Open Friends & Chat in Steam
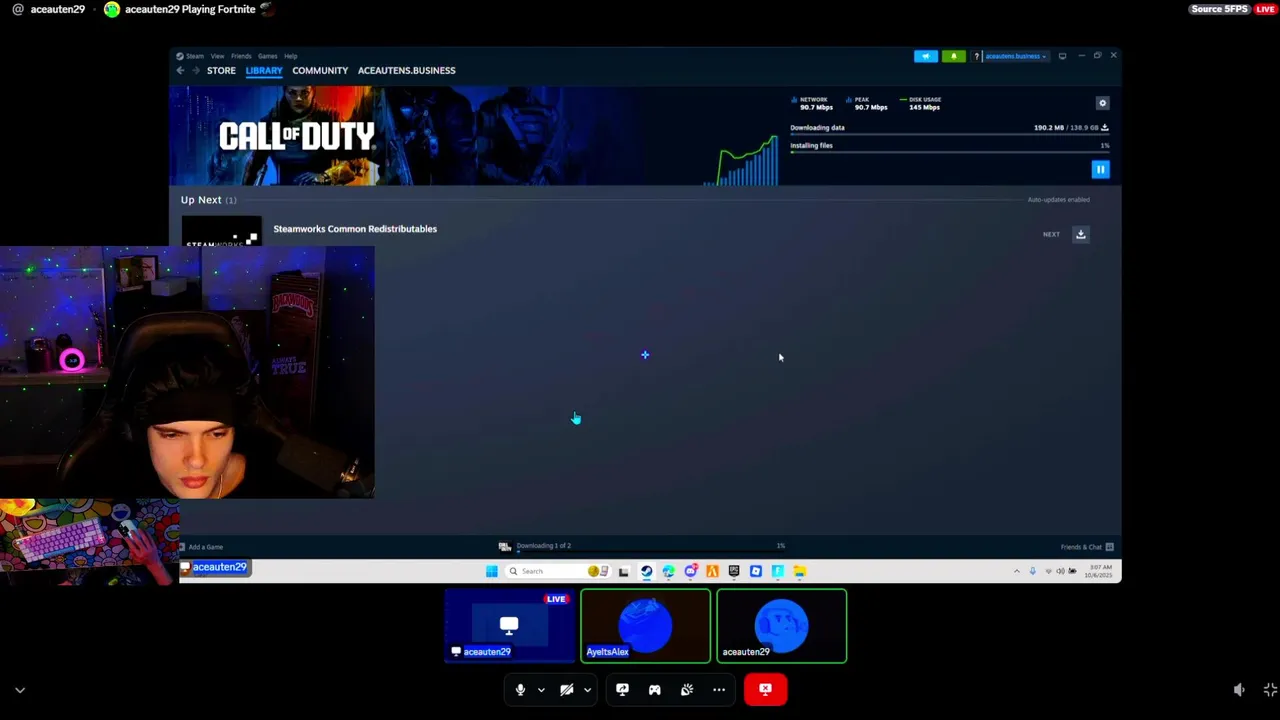This screenshot has height=720, width=1280. (1087, 547)
